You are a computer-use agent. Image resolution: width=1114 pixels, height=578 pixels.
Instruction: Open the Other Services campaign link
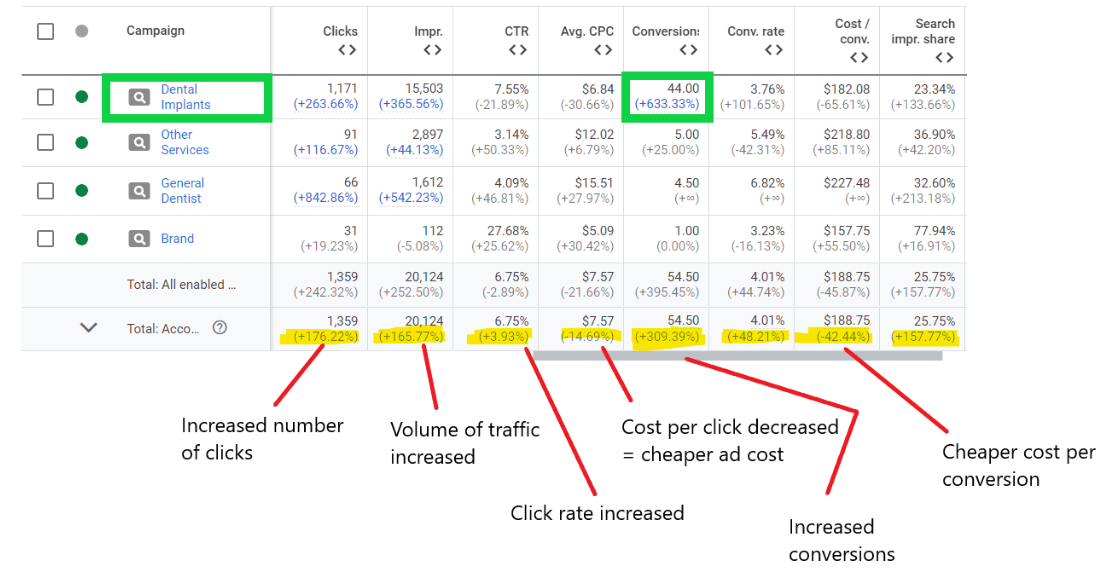[186, 142]
